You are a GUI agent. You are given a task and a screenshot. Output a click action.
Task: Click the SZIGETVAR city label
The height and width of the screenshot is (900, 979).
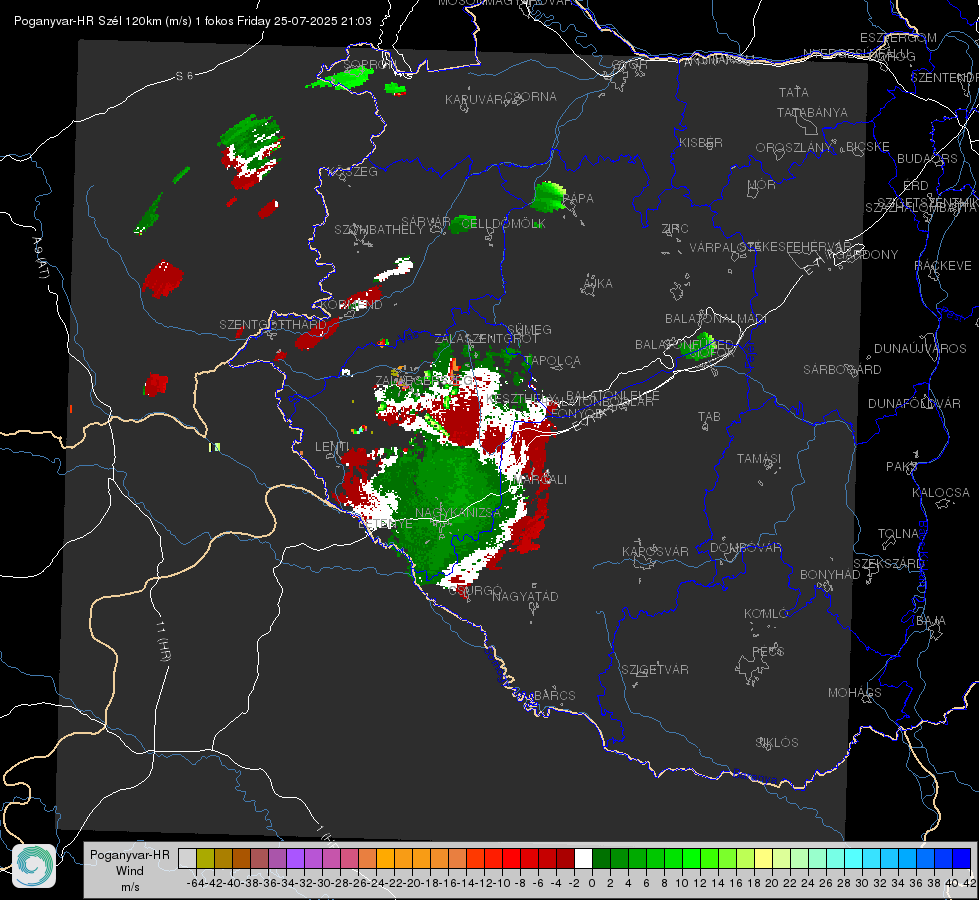tap(654, 670)
